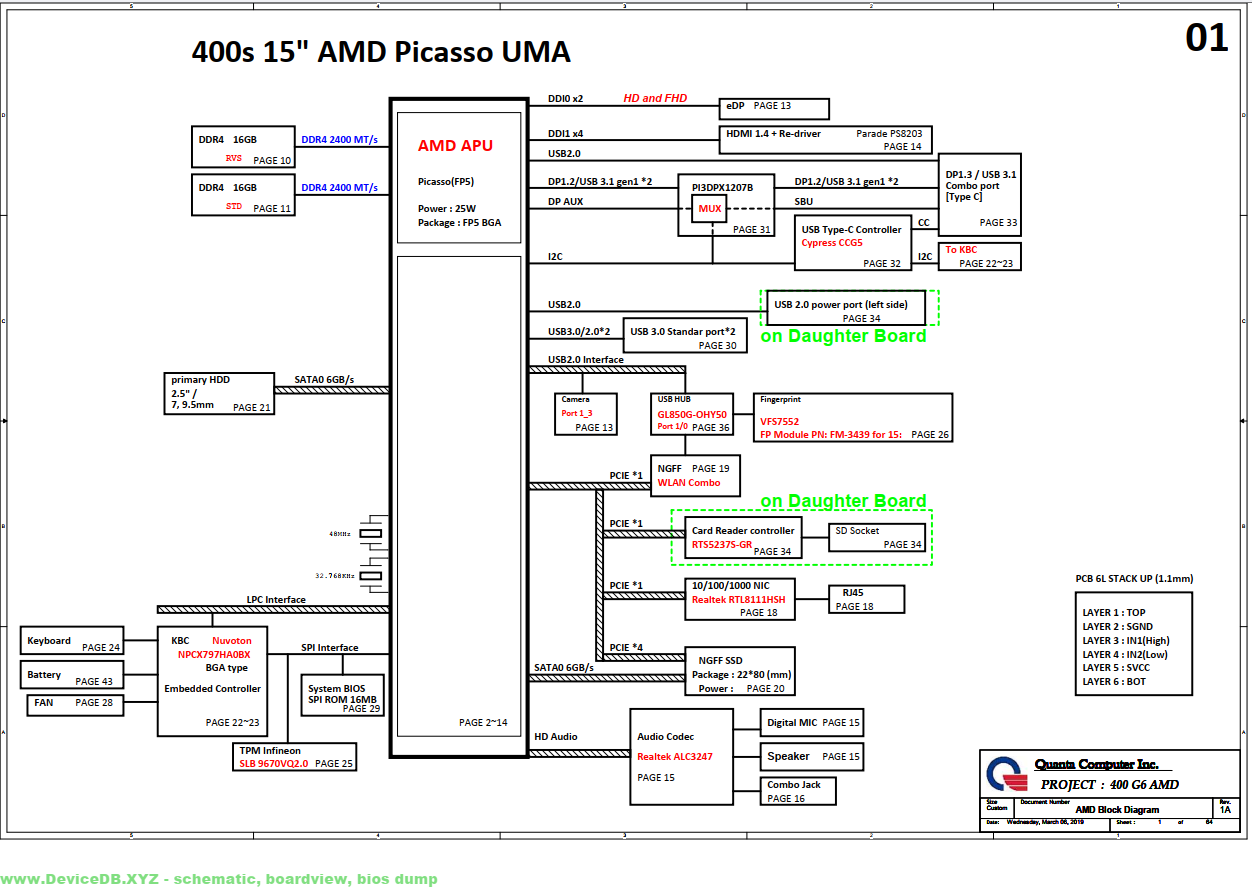This screenshot has height=888, width=1252.
Task: Click "Card Reader controller" text
Action: click(743, 530)
